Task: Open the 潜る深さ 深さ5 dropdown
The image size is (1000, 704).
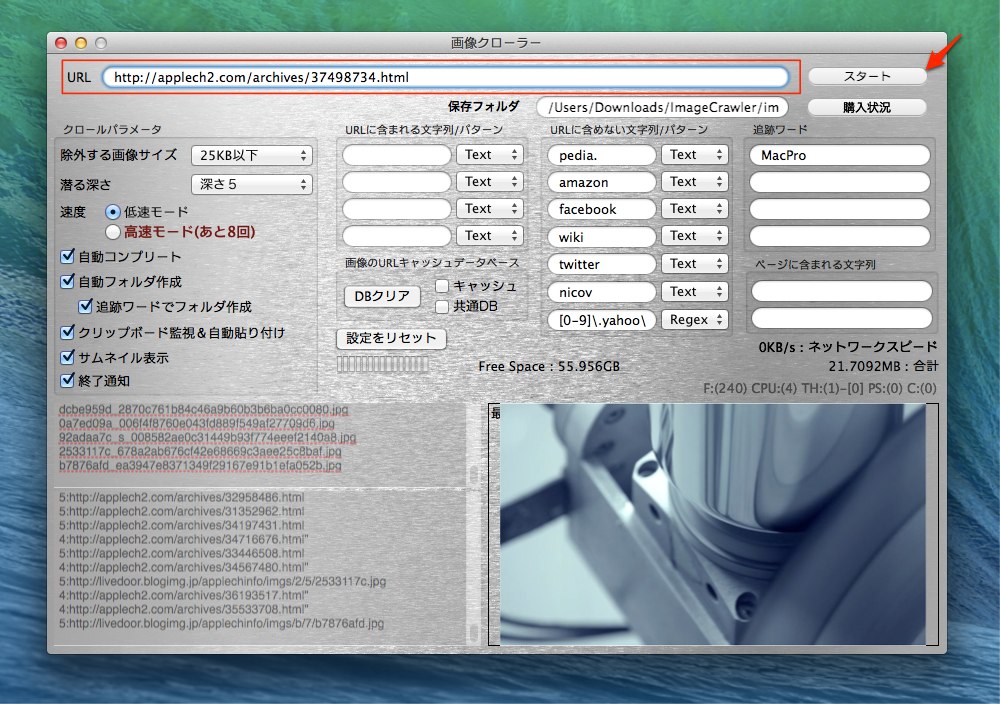Action: pos(251,184)
